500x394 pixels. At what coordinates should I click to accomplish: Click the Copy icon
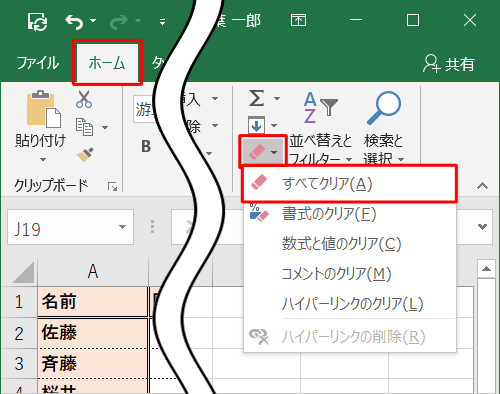point(84,127)
